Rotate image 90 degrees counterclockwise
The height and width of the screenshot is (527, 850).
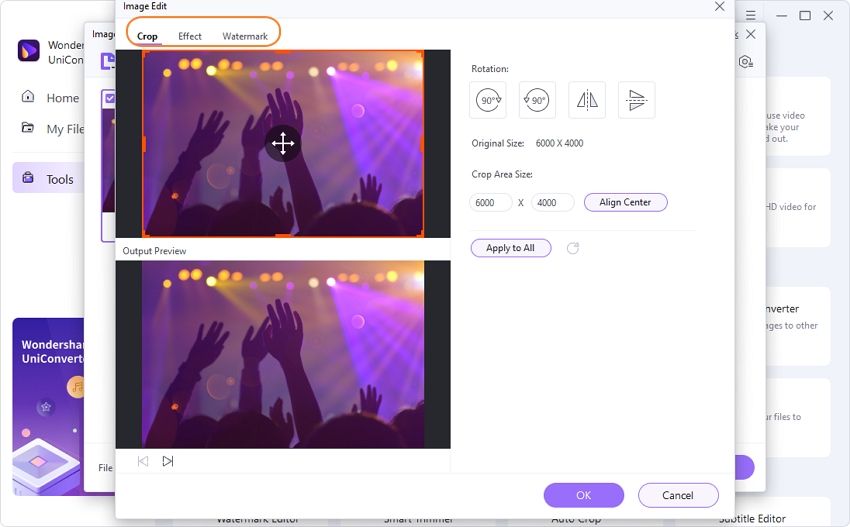click(537, 100)
